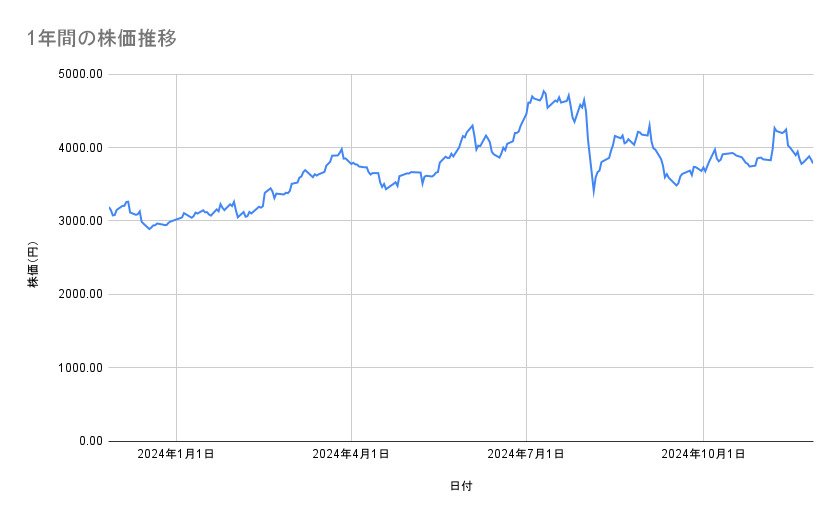Screen dimensions: 839x519
Task: Click the 5000.00 y-axis label
Action: tap(80, 74)
